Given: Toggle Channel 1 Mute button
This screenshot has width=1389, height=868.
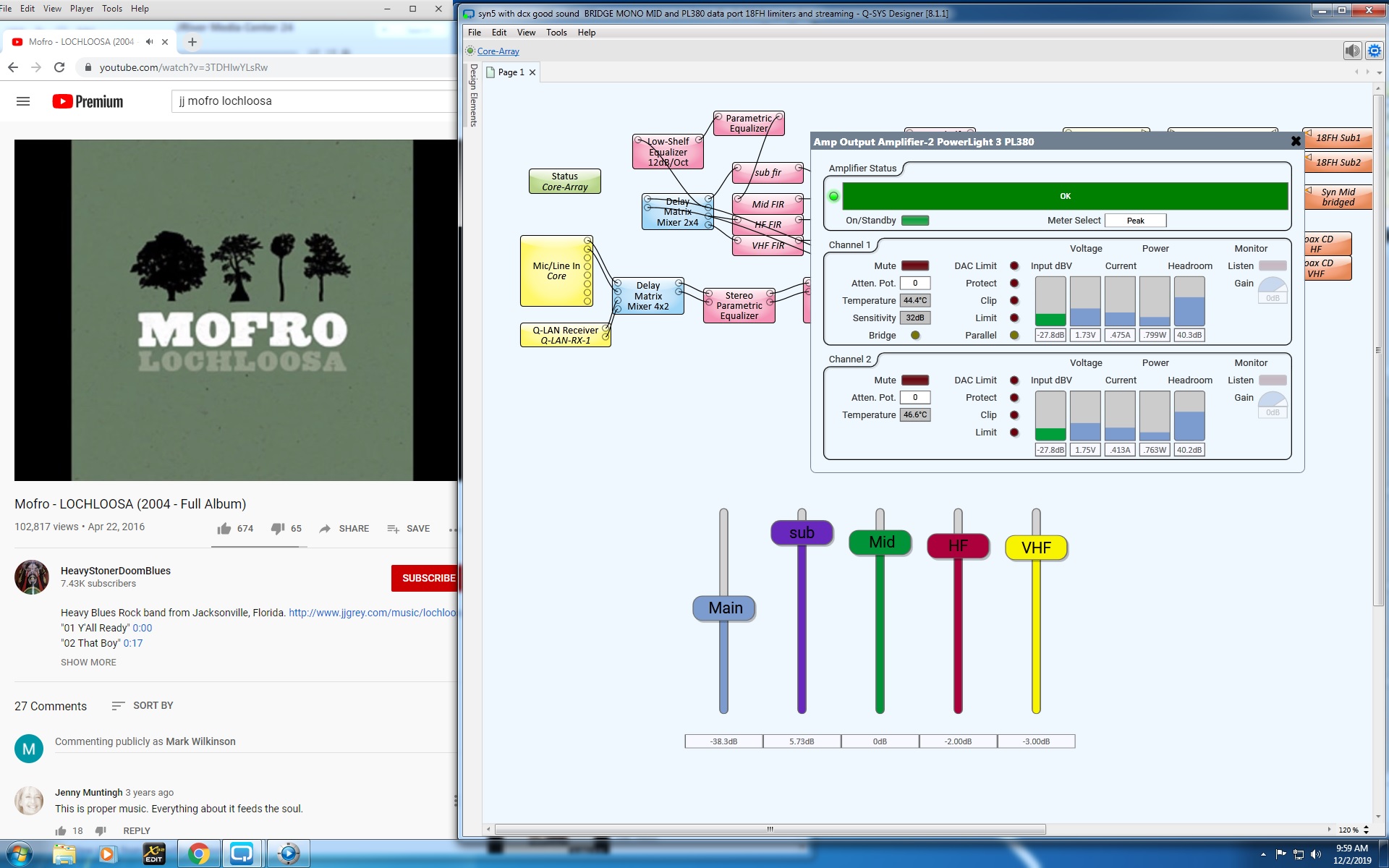Looking at the screenshot, I should pos(915,266).
